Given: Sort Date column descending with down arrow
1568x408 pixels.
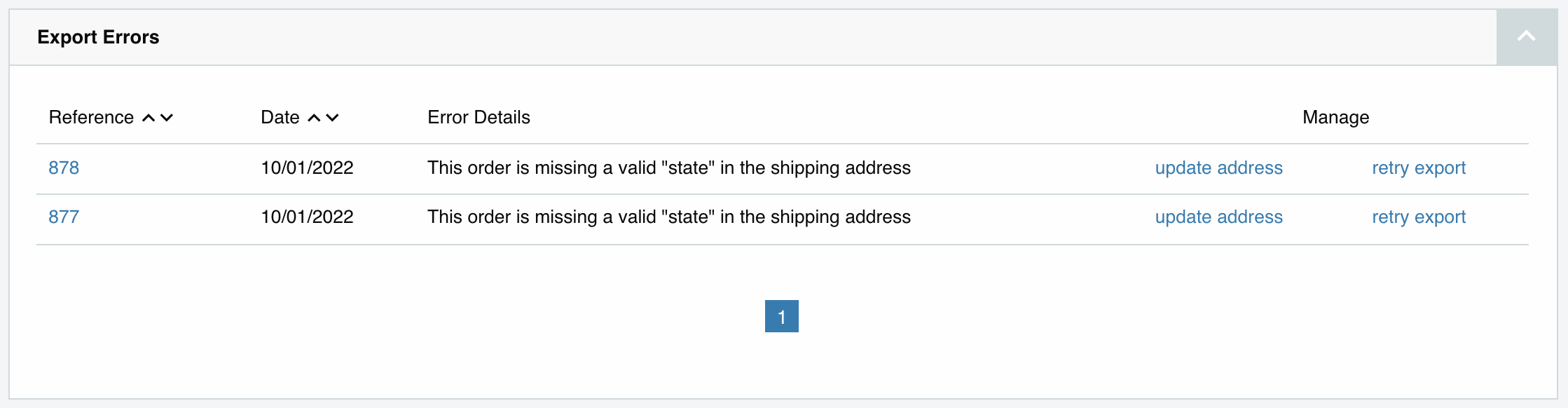Looking at the screenshot, I should (x=333, y=118).
